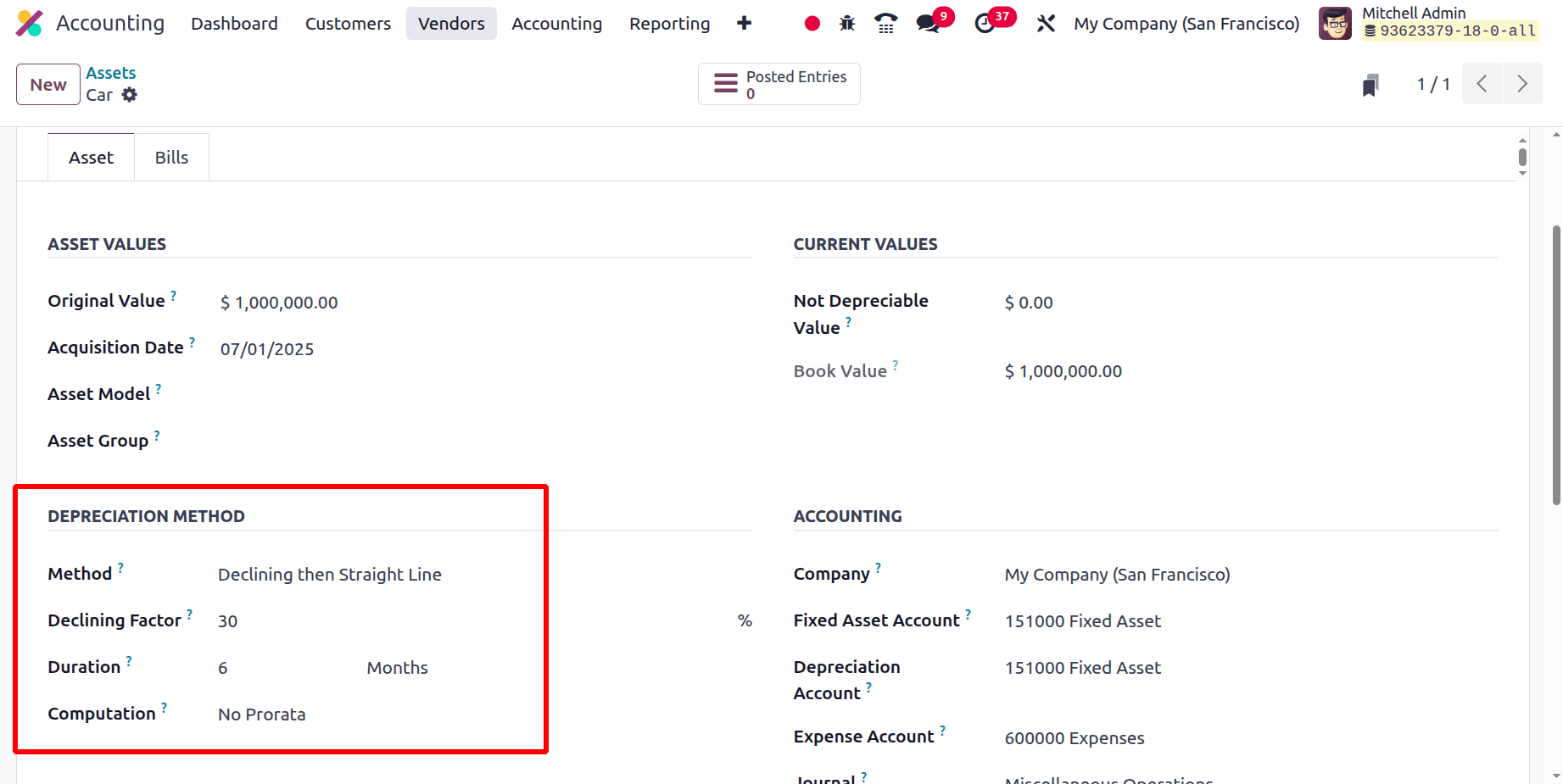Open the Car record settings gear

point(130,95)
